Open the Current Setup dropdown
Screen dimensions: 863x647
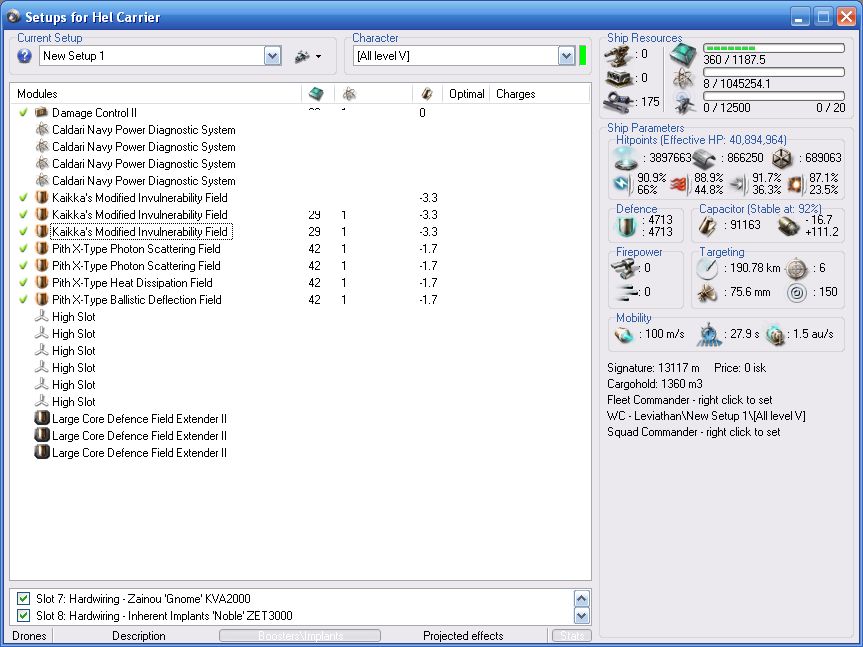(x=272, y=56)
